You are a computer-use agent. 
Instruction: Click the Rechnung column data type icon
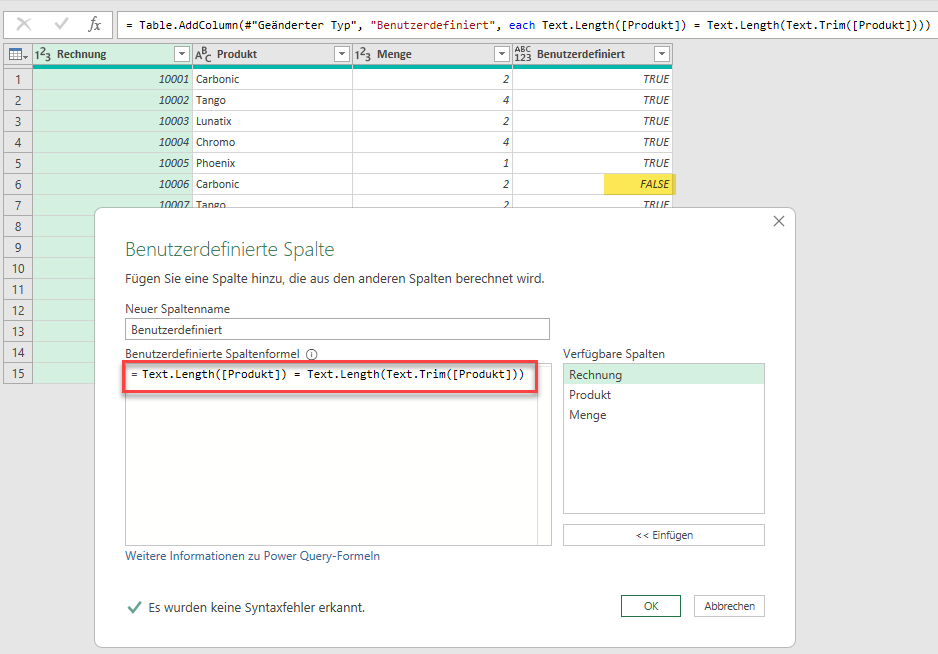tap(44, 54)
